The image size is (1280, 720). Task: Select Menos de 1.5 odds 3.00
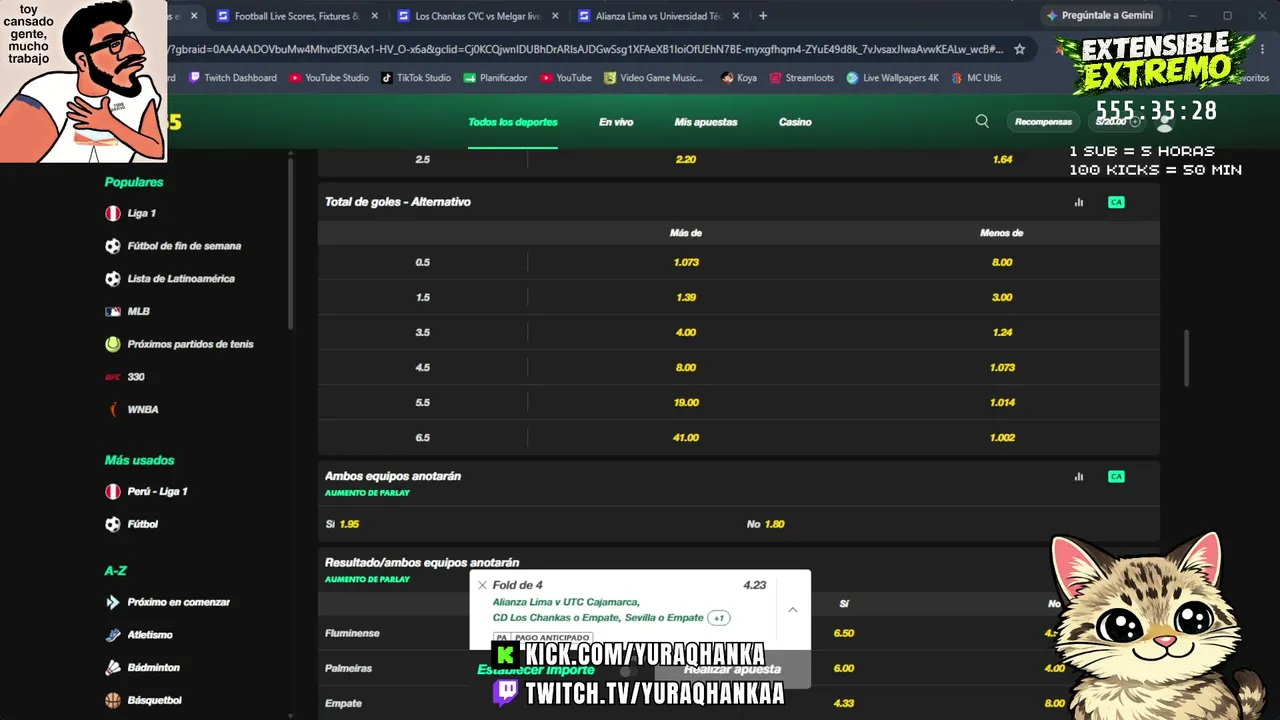(1002, 297)
